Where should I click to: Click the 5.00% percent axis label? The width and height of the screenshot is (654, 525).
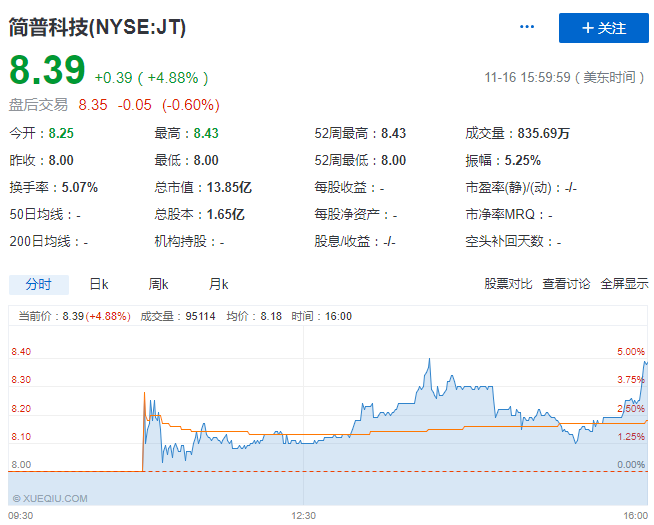pos(631,352)
